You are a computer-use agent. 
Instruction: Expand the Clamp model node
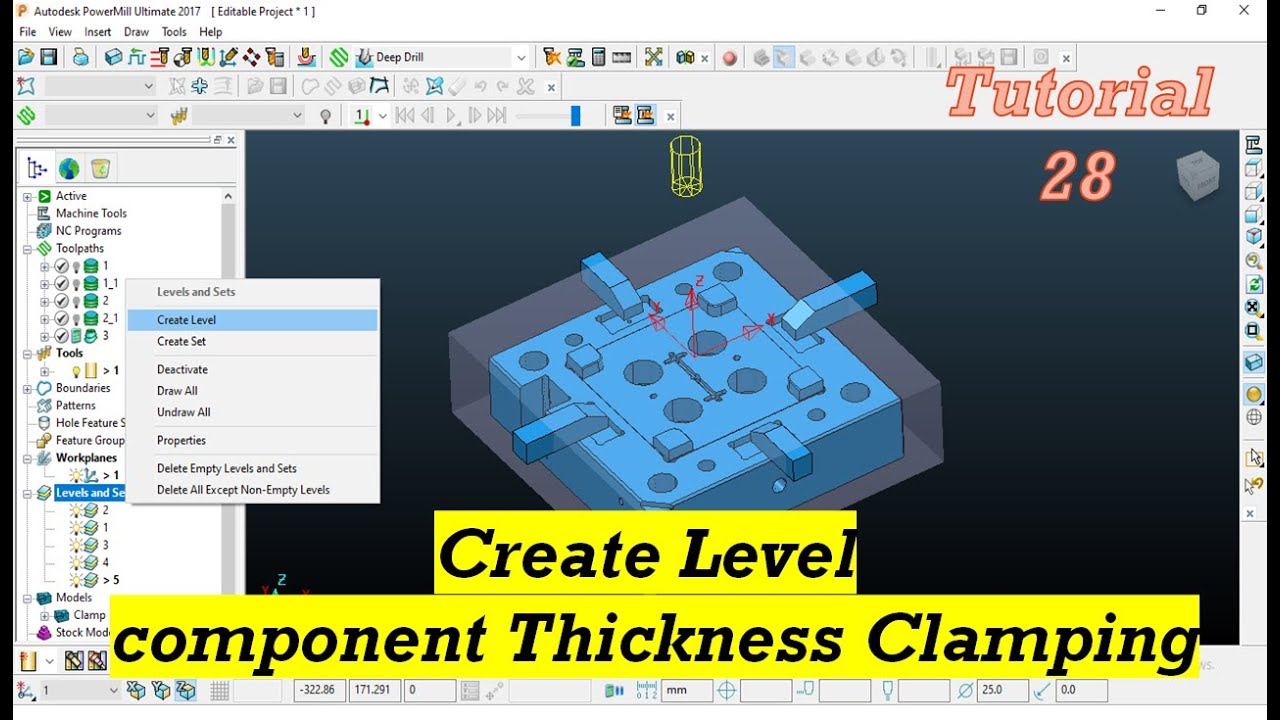click(44, 615)
